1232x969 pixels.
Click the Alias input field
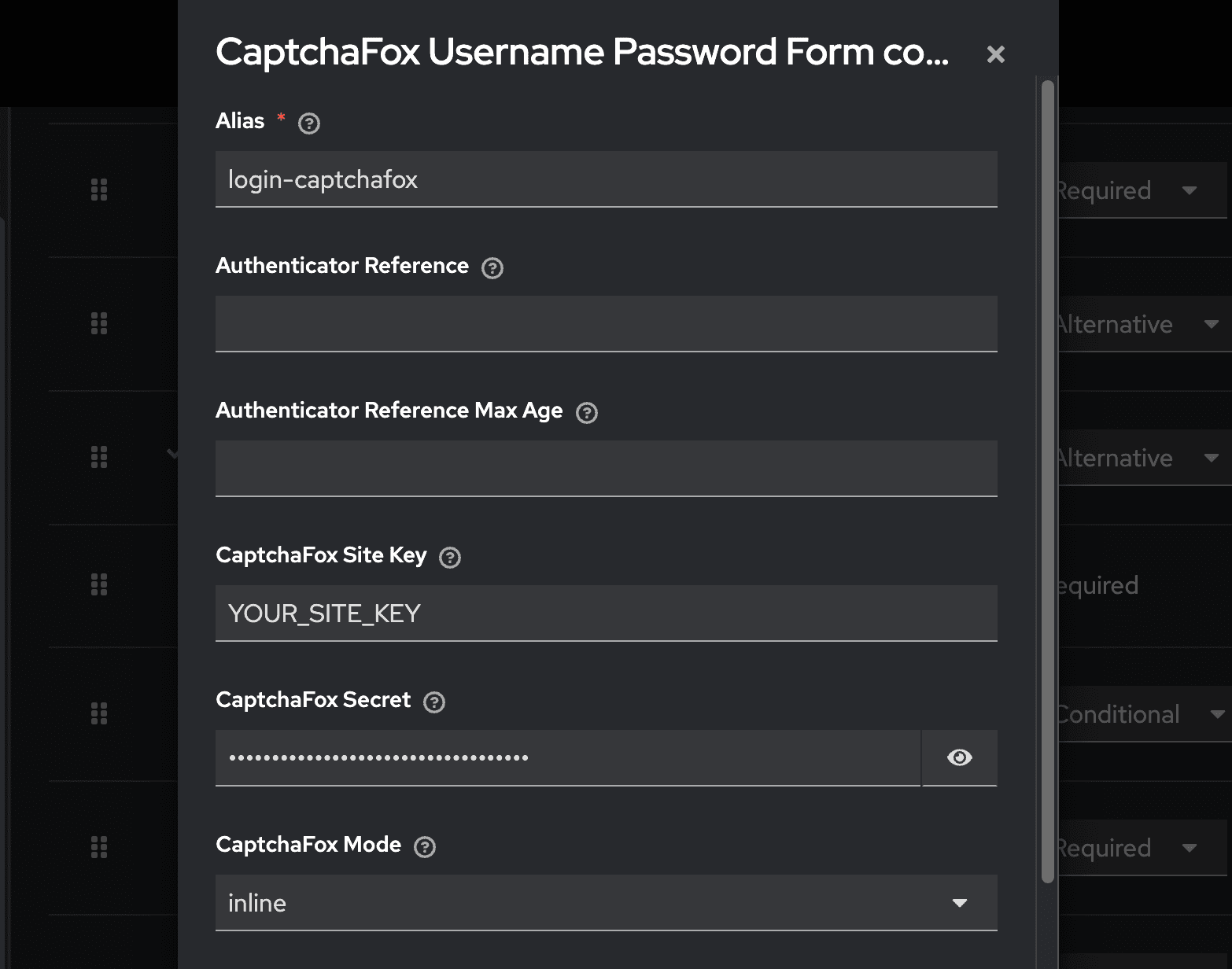click(x=606, y=179)
